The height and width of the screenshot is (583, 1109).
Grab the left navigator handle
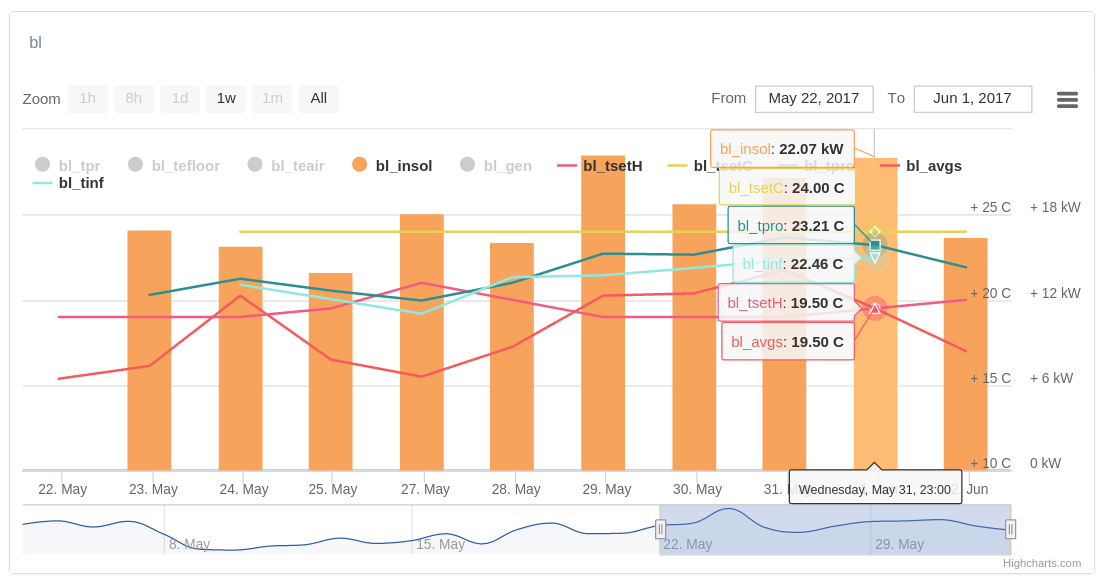660,529
